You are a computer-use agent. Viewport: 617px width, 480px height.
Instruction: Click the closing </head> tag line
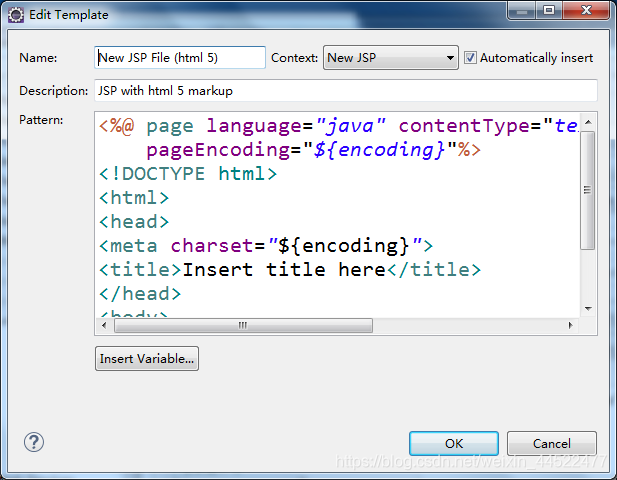click(x=140, y=294)
